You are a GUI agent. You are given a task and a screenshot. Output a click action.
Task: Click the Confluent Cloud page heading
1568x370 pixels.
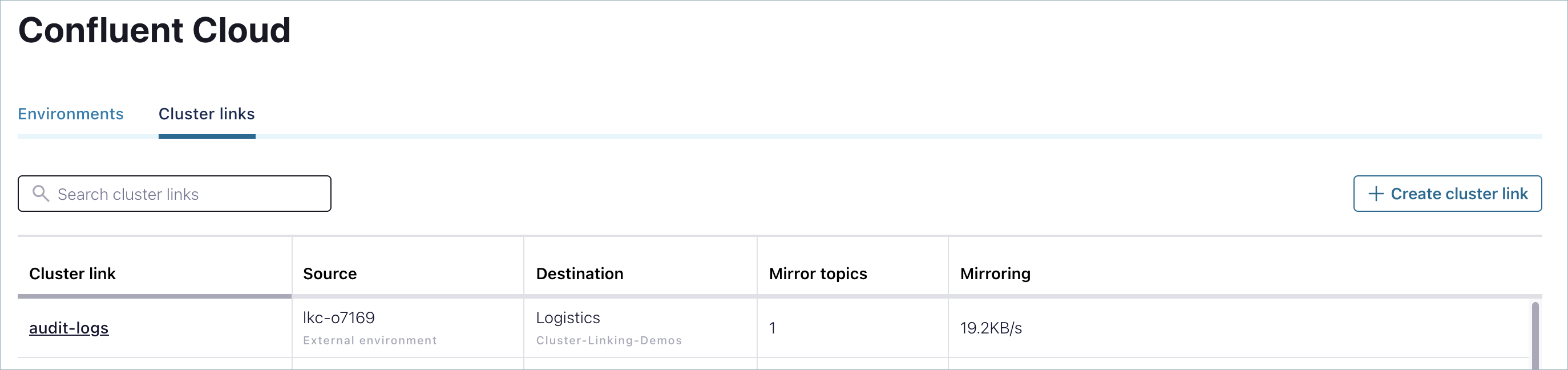tap(155, 29)
